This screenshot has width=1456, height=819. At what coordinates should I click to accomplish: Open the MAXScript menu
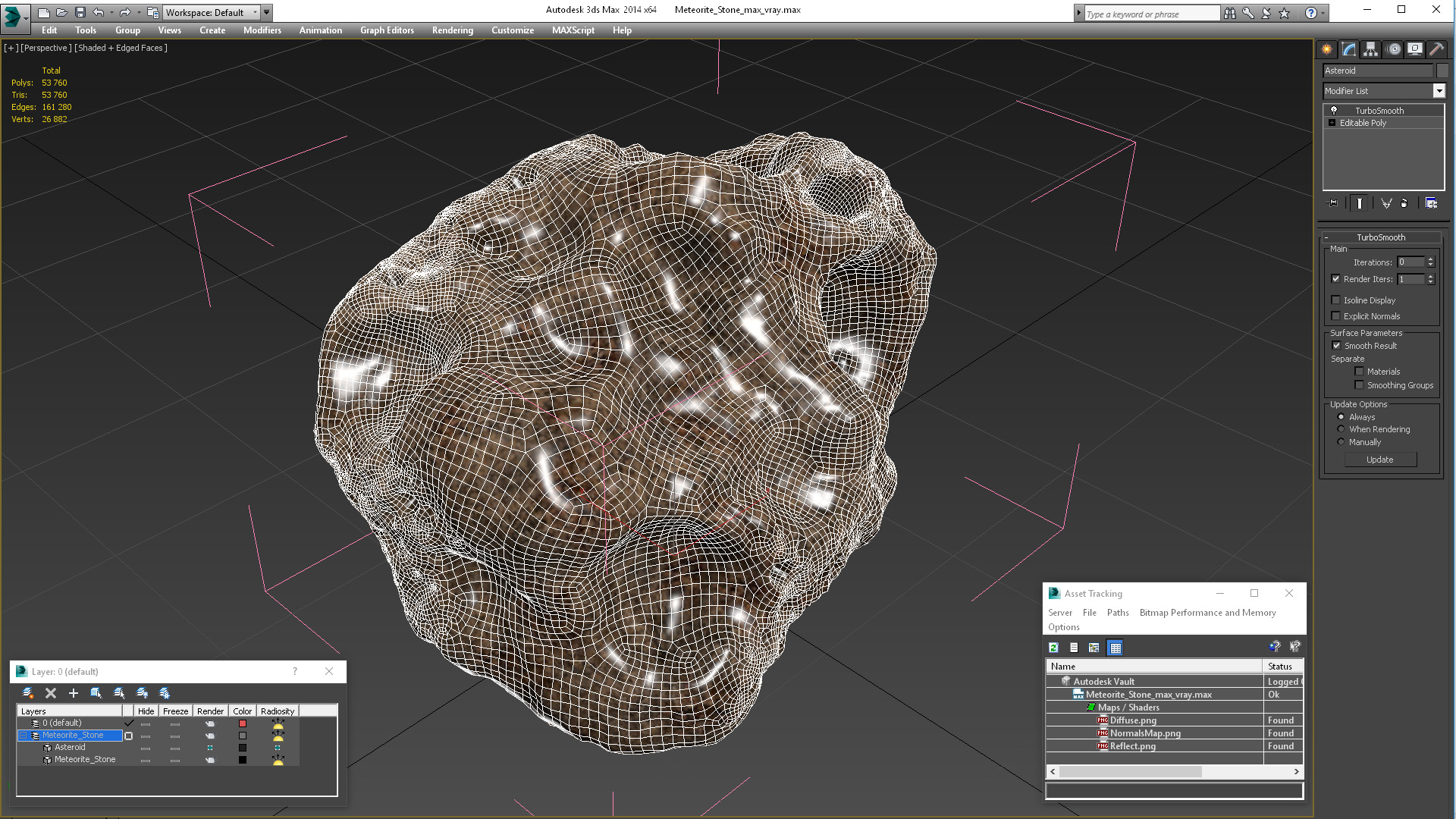click(573, 30)
